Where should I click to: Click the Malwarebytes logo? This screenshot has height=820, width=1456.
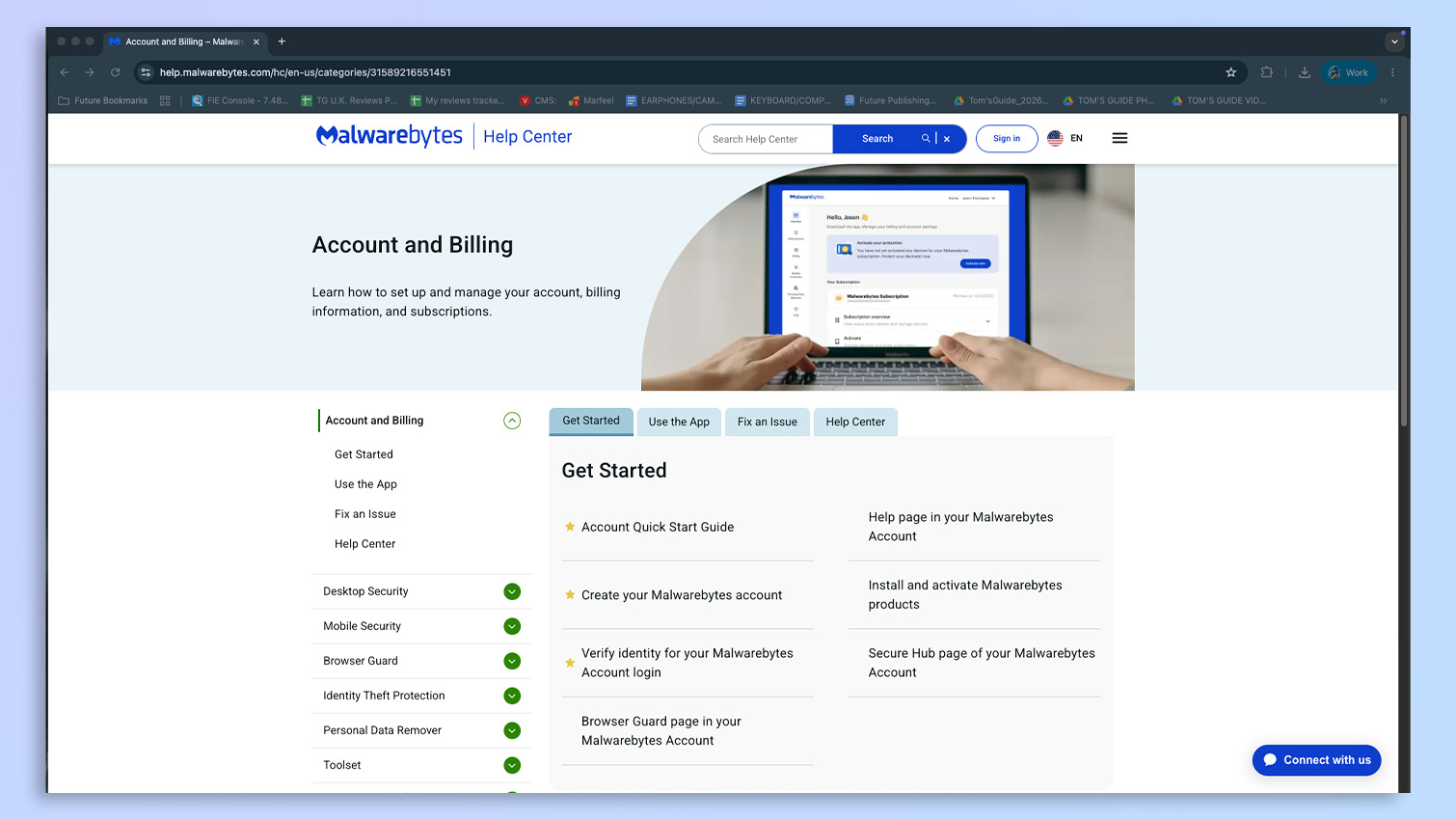390,136
